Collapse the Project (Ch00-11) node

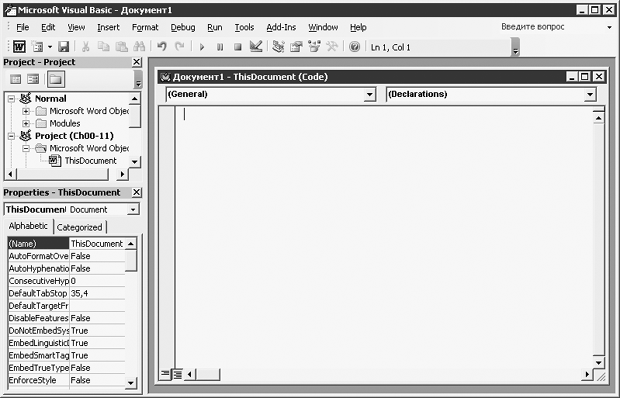(12, 136)
